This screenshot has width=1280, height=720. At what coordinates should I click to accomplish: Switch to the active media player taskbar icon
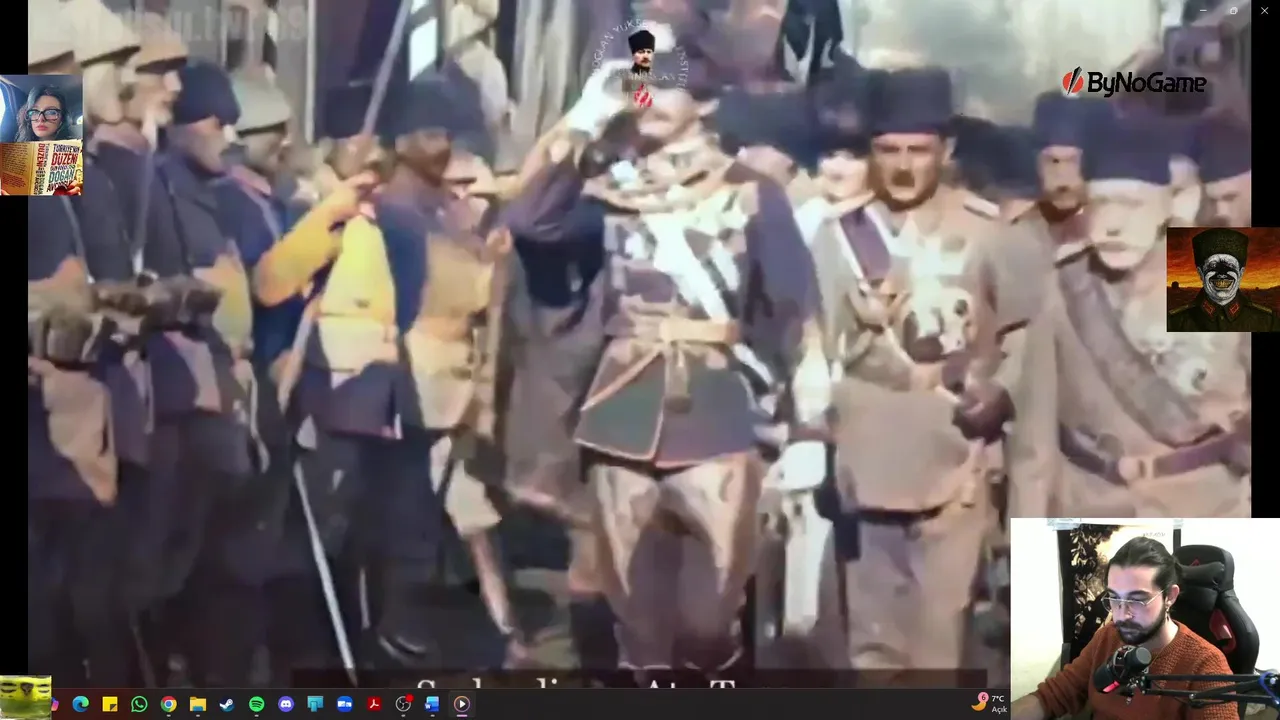(x=462, y=704)
